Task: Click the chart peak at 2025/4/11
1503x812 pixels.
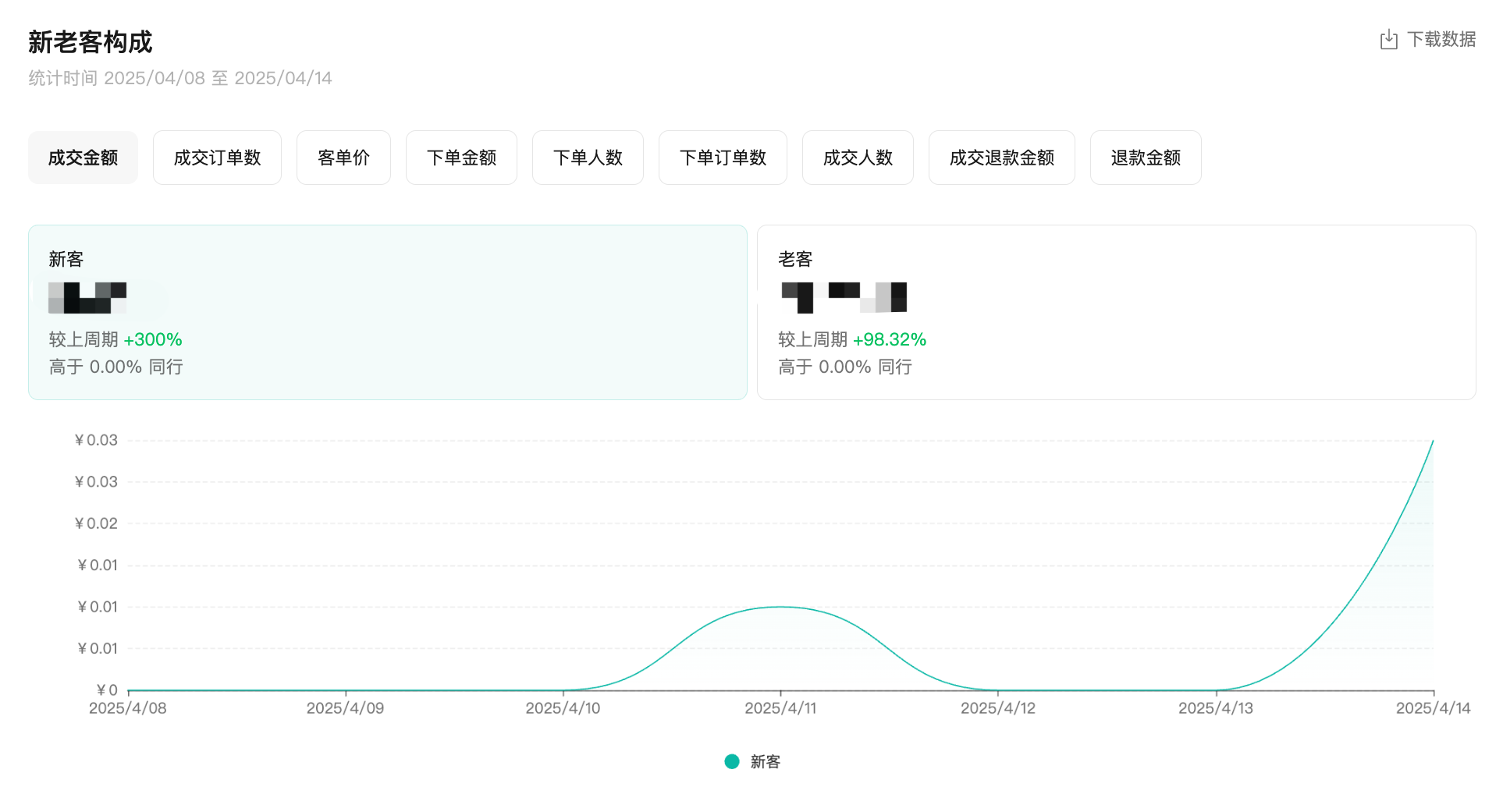Action: tap(780, 607)
